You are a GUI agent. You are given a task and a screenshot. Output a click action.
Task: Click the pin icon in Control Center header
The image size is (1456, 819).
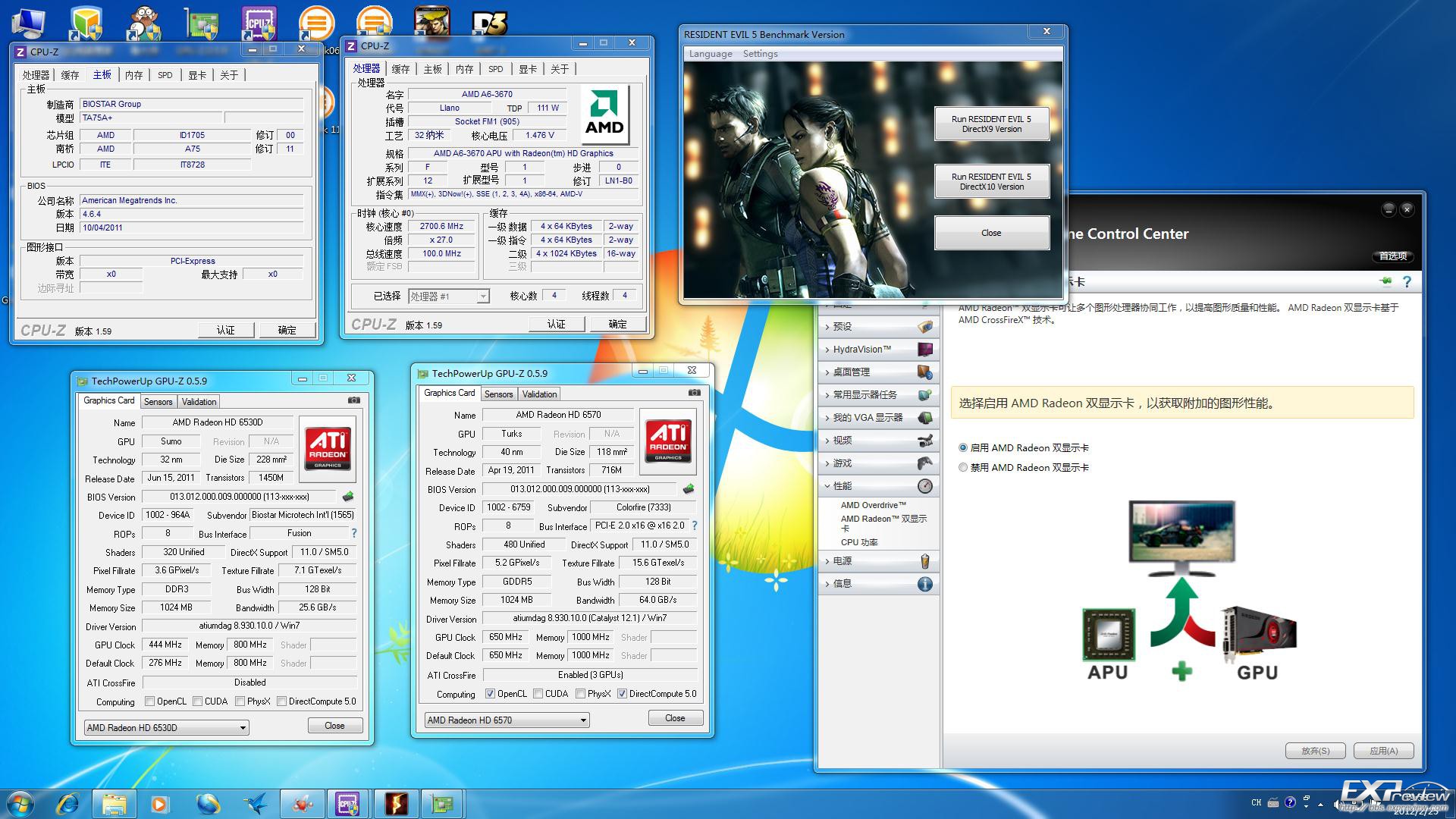coord(1386,282)
